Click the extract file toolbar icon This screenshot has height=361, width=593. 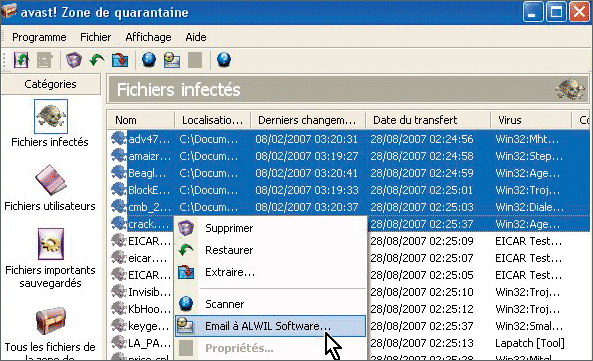coord(120,60)
